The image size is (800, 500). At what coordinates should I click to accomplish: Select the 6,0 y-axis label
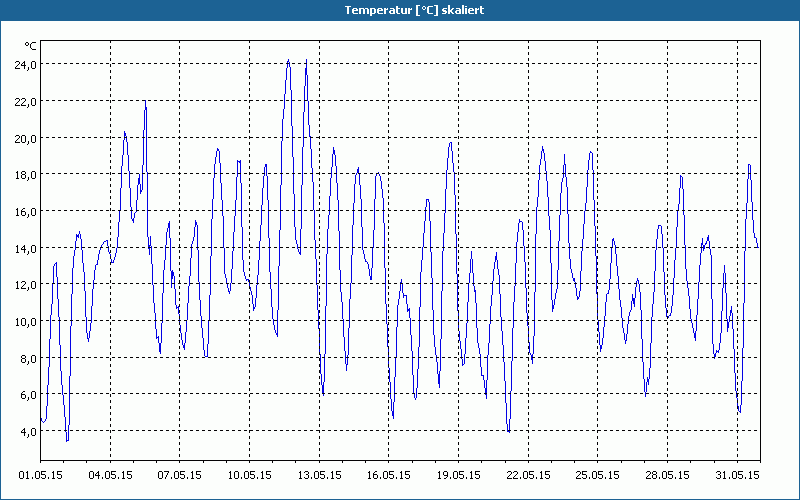pos(29,395)
